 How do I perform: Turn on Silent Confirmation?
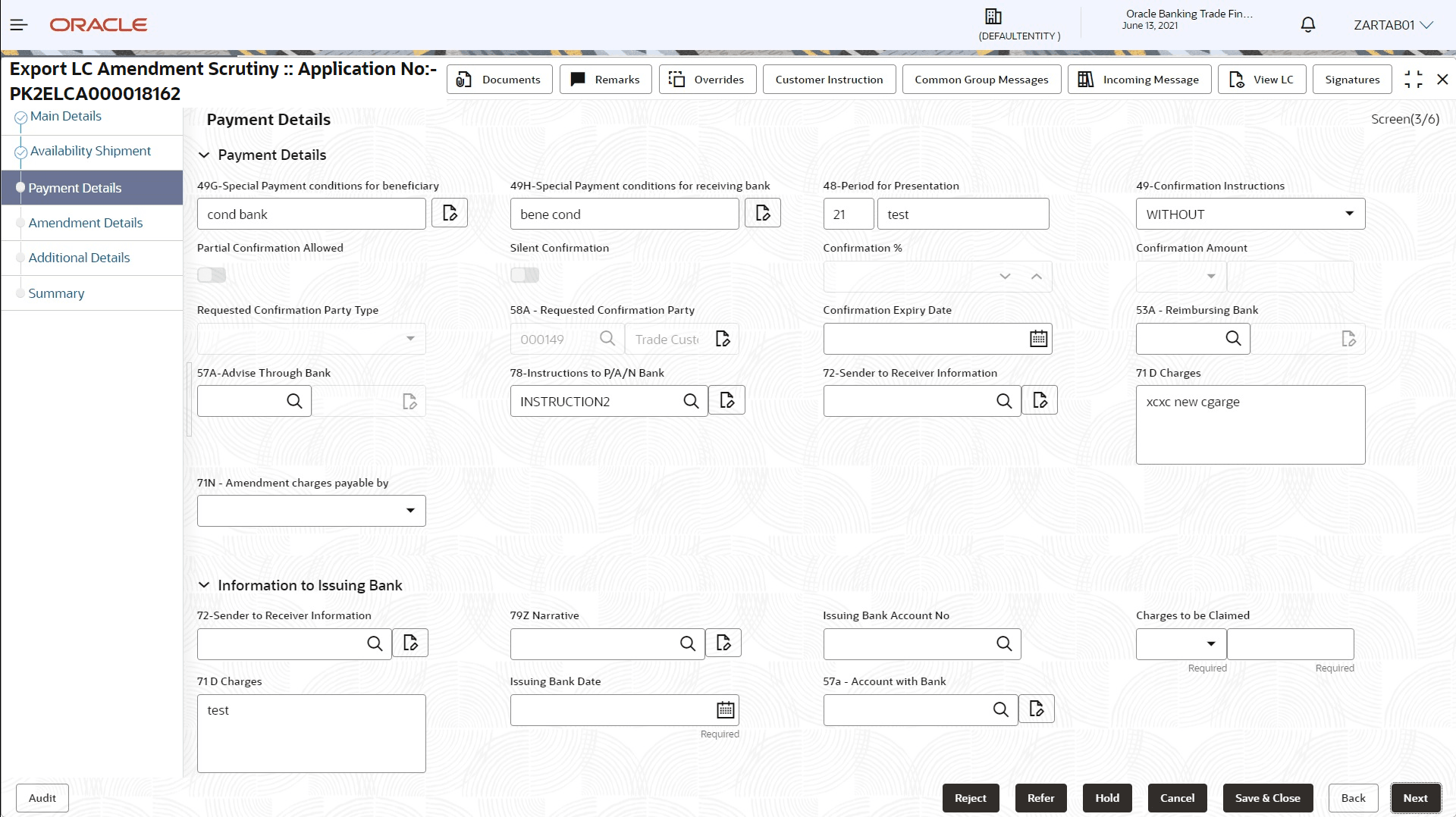[525, 275]
